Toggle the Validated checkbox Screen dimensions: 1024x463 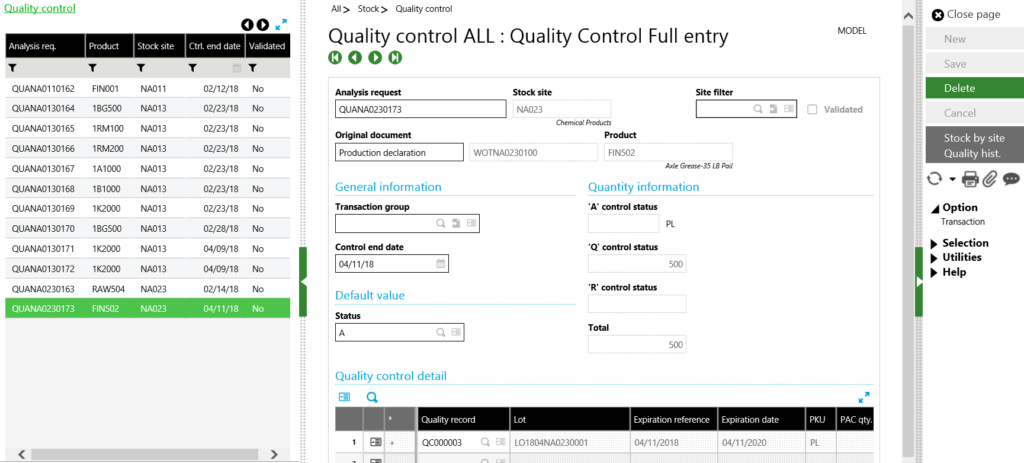tap(812, 110)
